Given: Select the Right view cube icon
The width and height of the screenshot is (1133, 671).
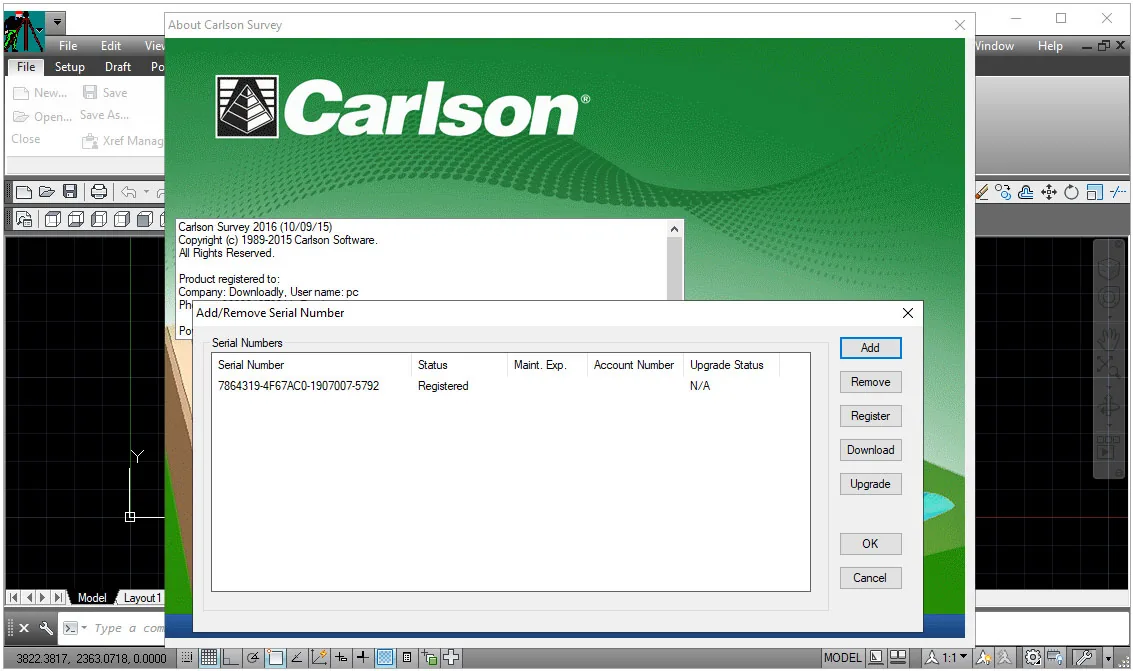Looking at the screenshot, I should [x=122, y=219].
